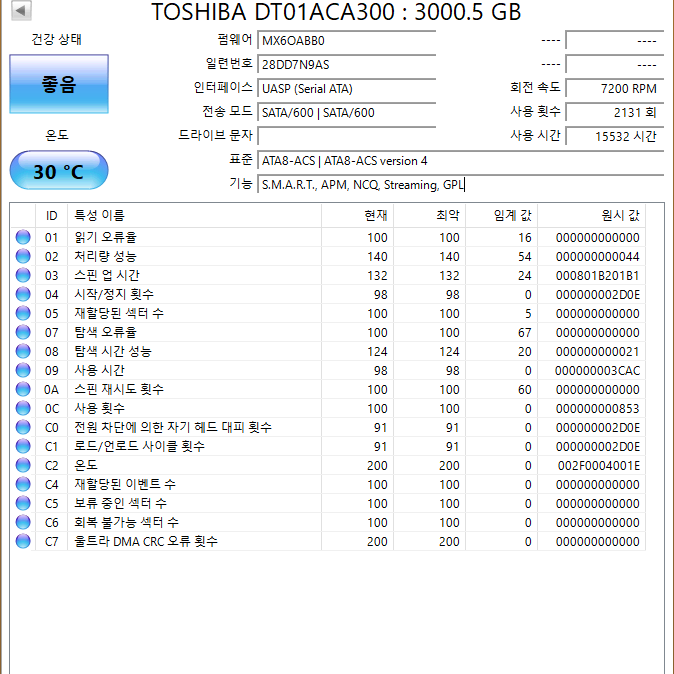Click status orb for 08 탐색 시간 성능
The height and width of the screenshot is (674, 674).
(23, 351)
